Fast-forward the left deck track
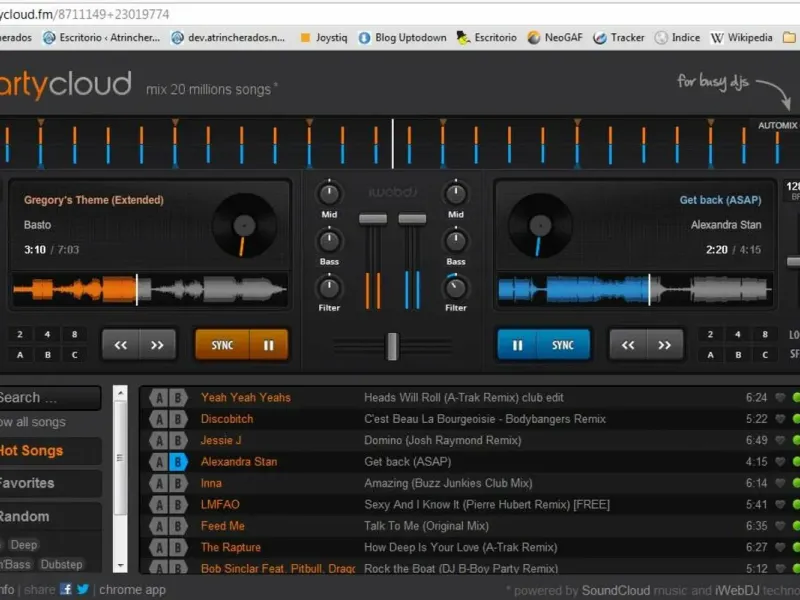 click(x=157, y=345)
